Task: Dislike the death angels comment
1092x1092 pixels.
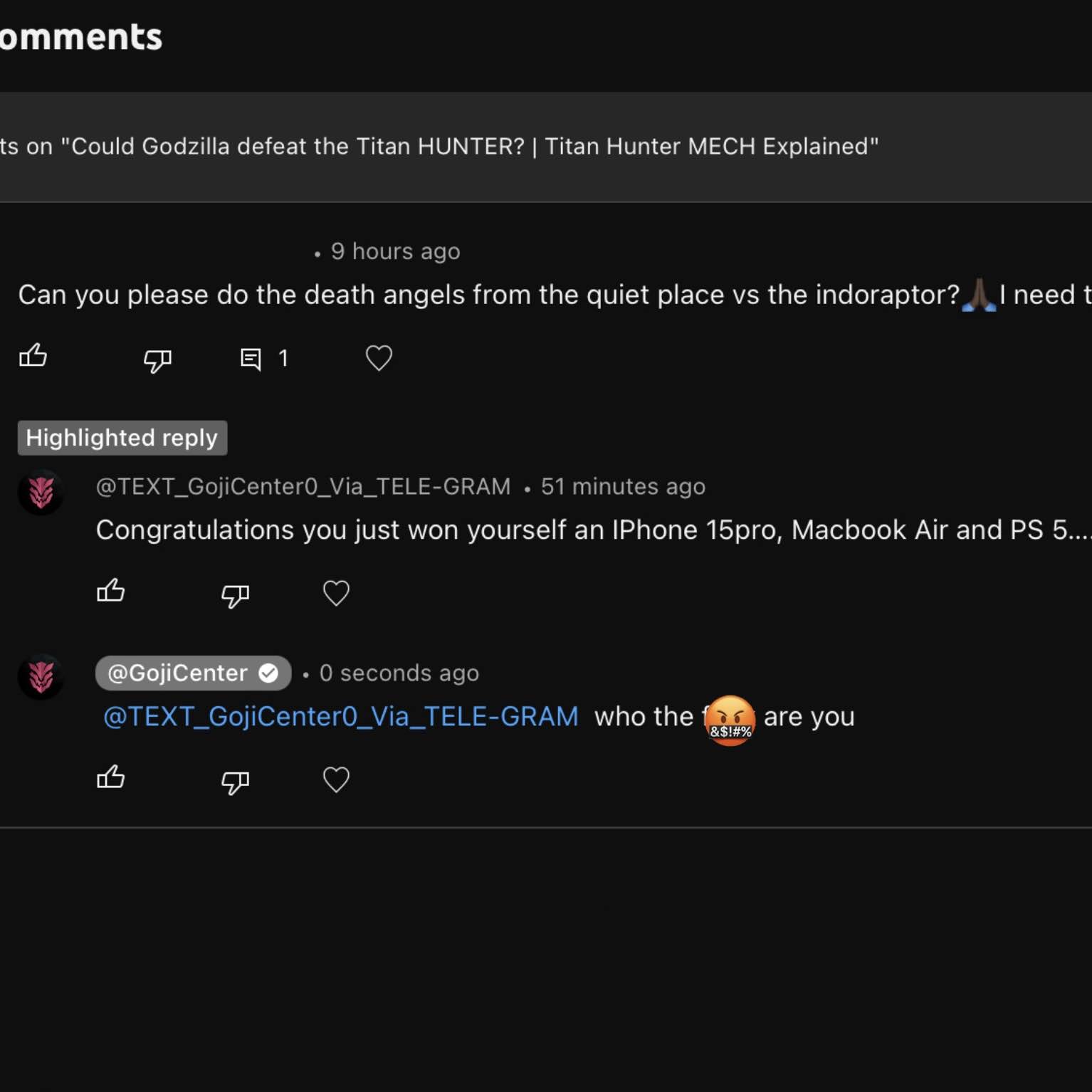Action: pos(157,359)
